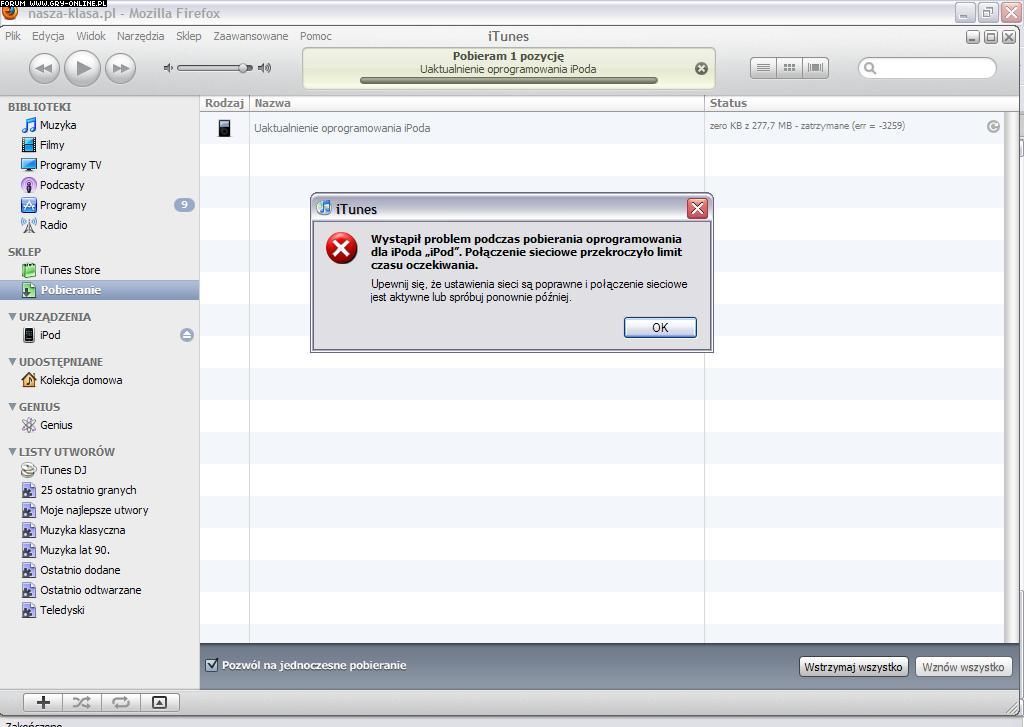Collapse the URZĄDZENIA section
This screenshot has height=727, width=1027.
[13, 317]
